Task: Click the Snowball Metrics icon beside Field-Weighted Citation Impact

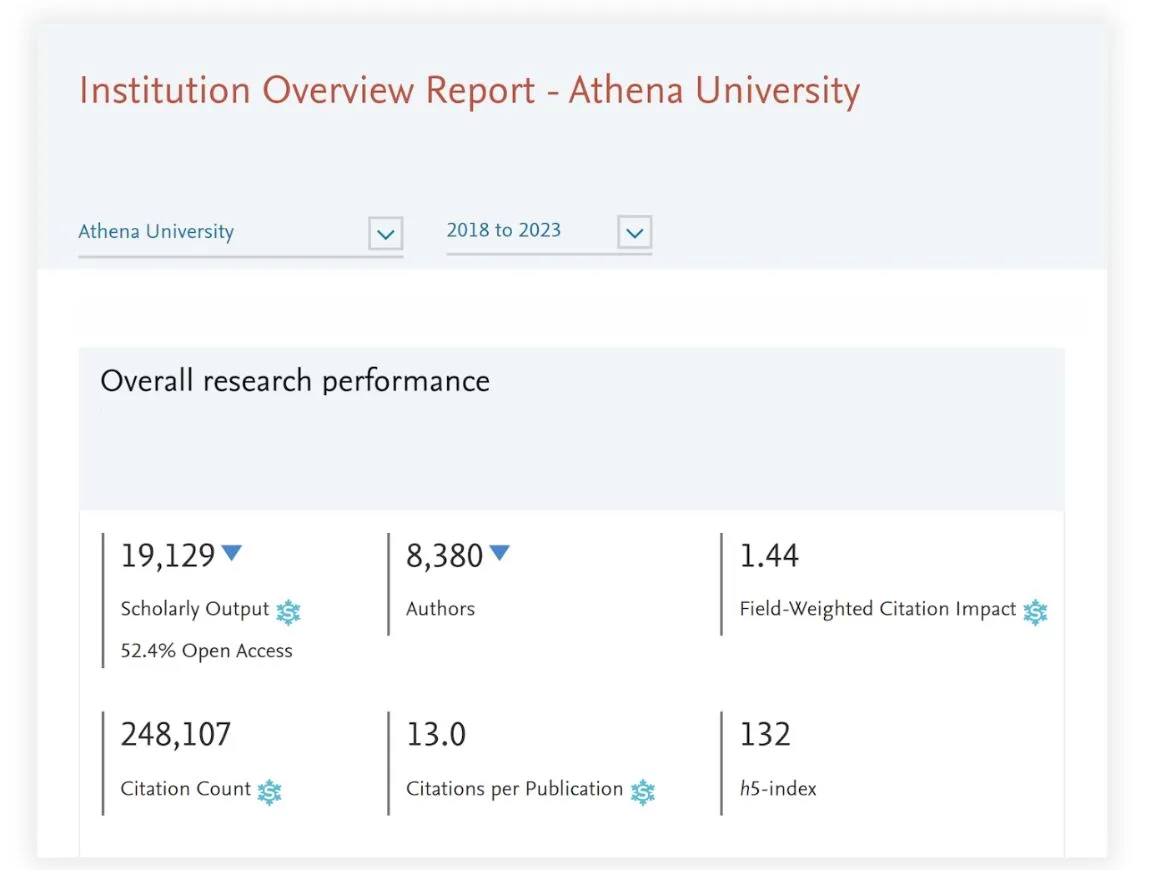Action: 1035,612
